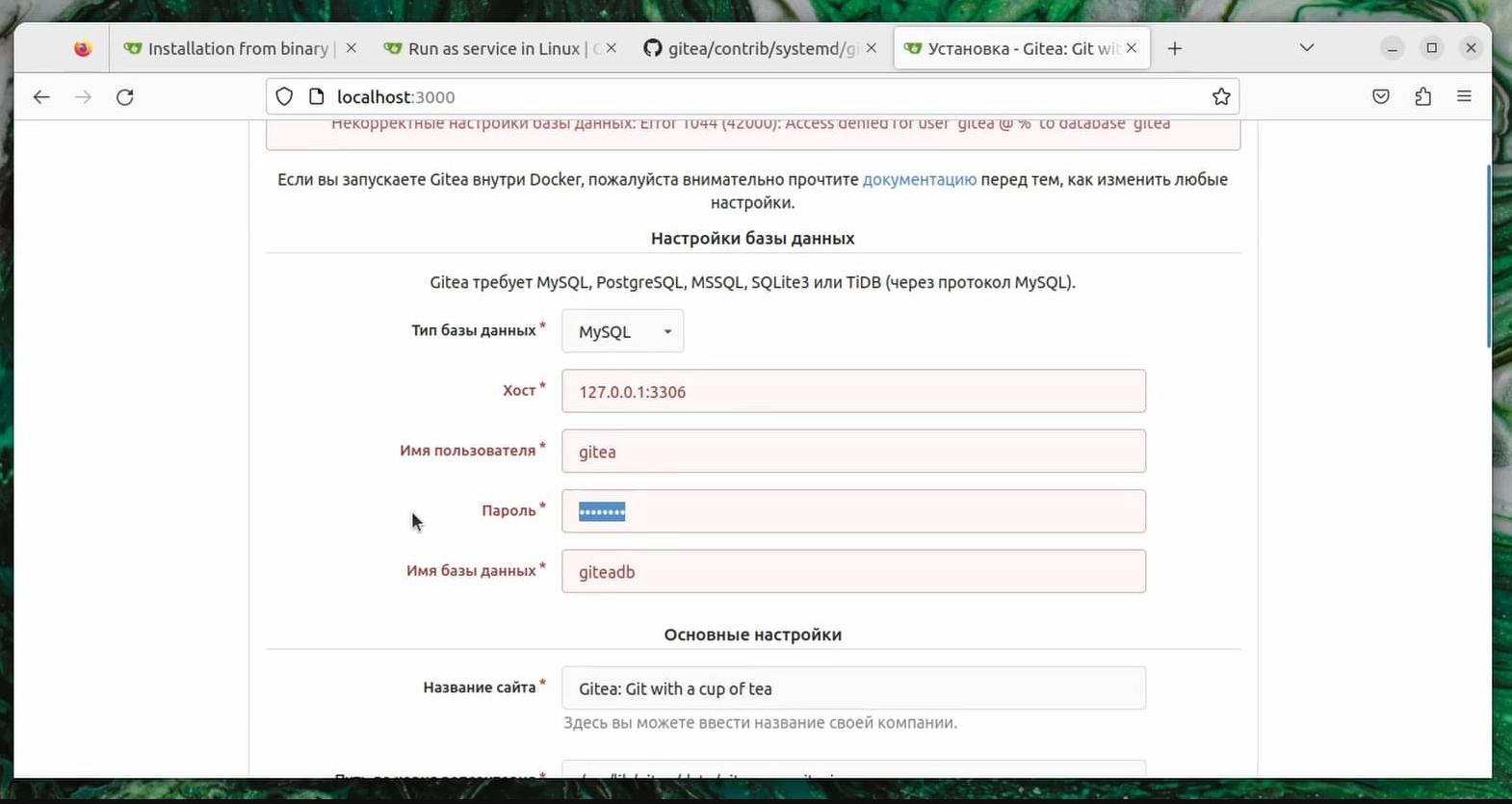Switch to gitea/contrib/systemd GitHub tab
The height and width of the screenshot is (804, 1512).
click(x=751, y=49)
